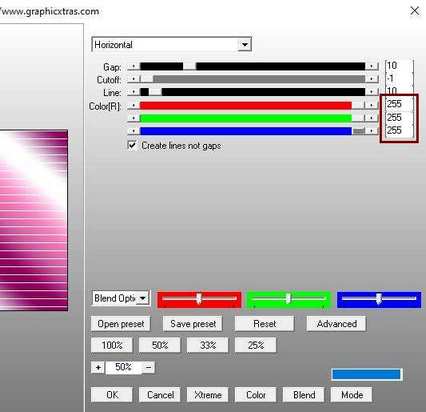
Task: Set preview zoom to 100%
Action: click(x=112, y=345)
